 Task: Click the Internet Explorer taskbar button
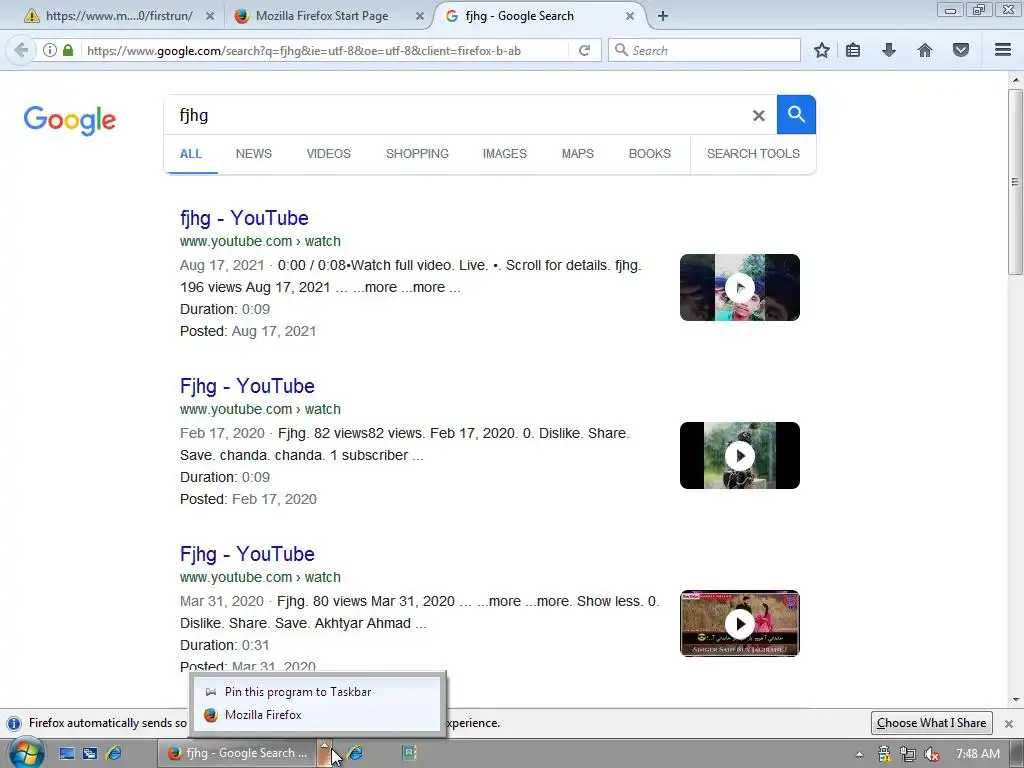pyautogui.click(x=355, y=753)
